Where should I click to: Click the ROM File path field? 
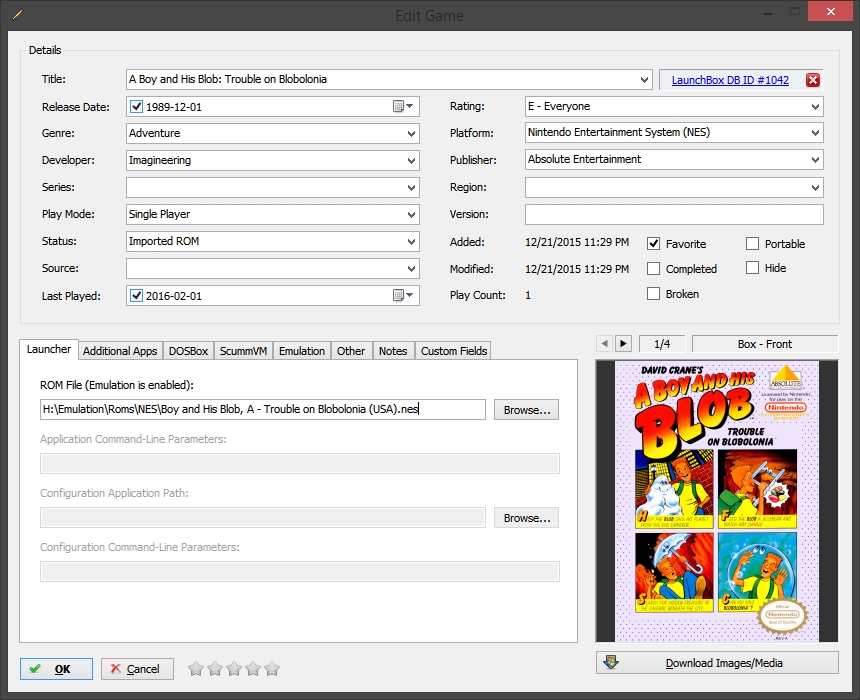pyautogui.click(x=263, y=409)
